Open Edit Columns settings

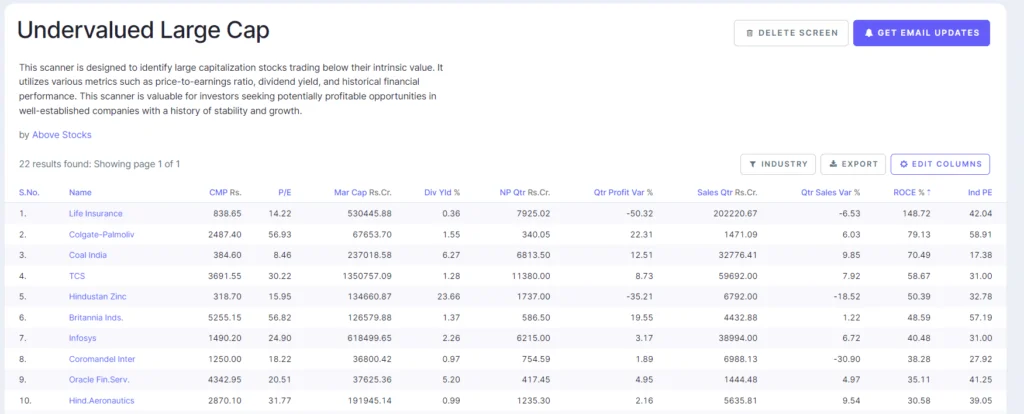tap(940, 164)
